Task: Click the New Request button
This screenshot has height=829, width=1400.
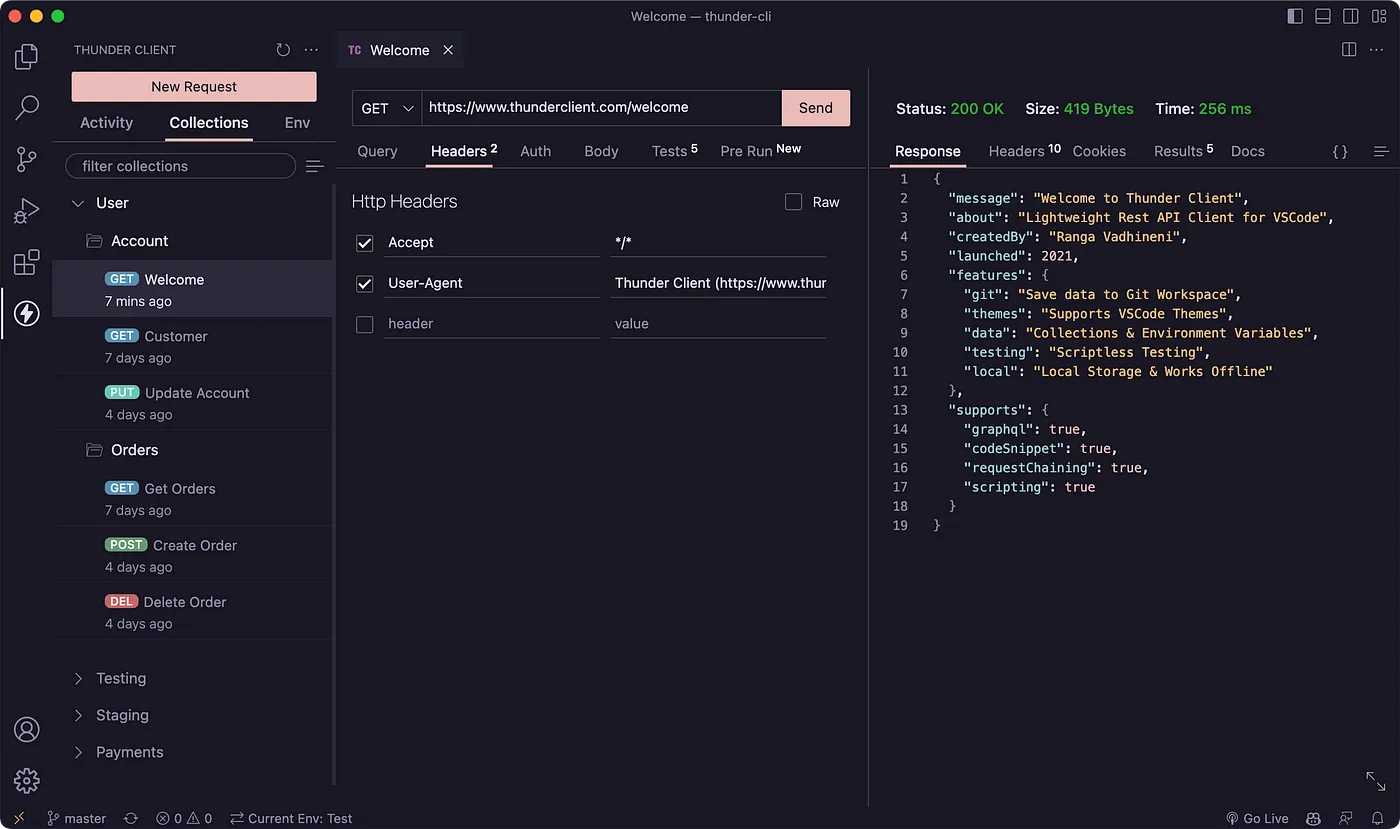Action: point(194,87)
